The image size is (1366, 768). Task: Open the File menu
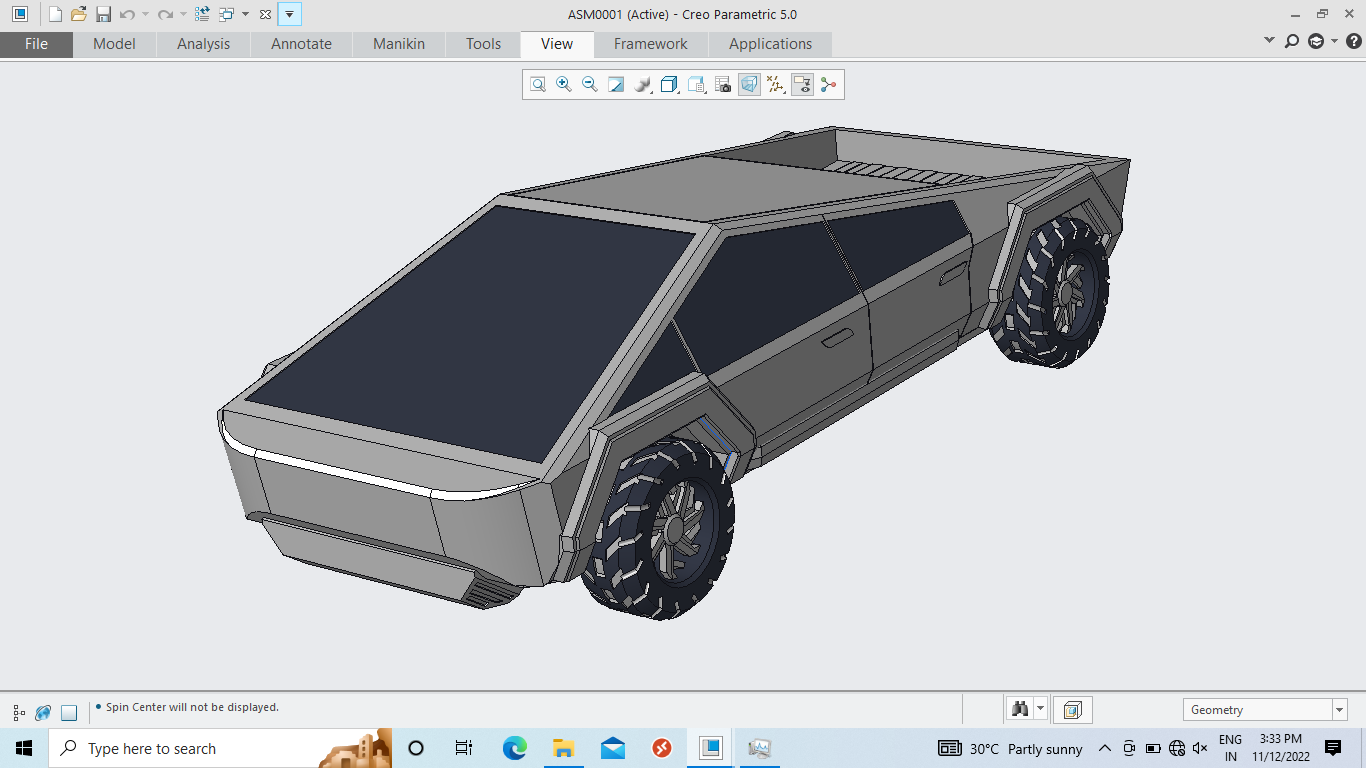click(x=36, y=44)
